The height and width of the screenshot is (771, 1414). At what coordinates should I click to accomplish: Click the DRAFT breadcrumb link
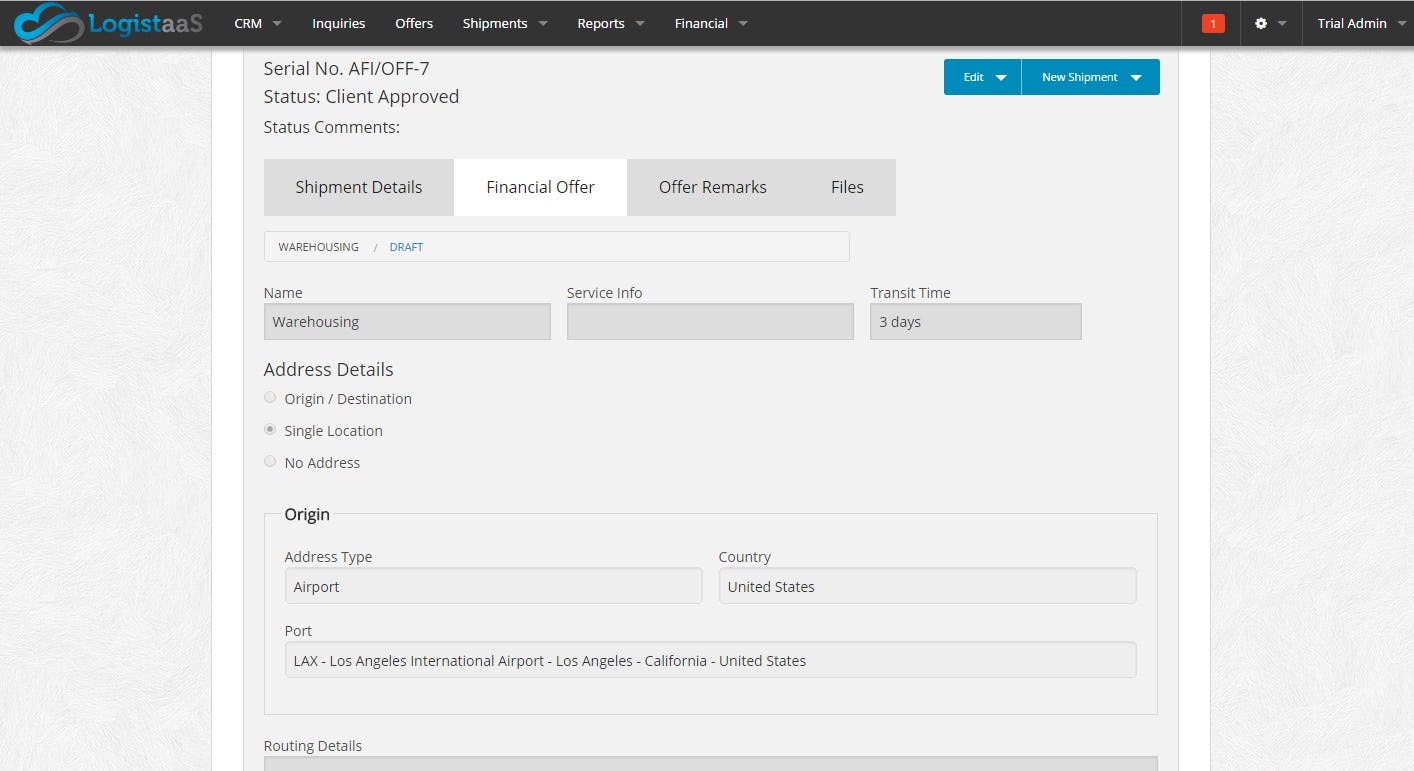406,246
